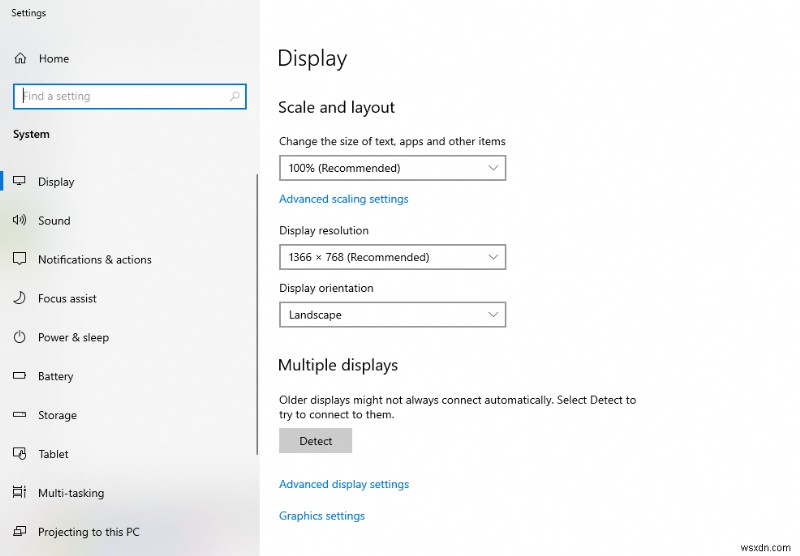Click the Storage drive icon
Image resolution: width=800 pixels, height=556 pixels.
click(x=19, y=415)
